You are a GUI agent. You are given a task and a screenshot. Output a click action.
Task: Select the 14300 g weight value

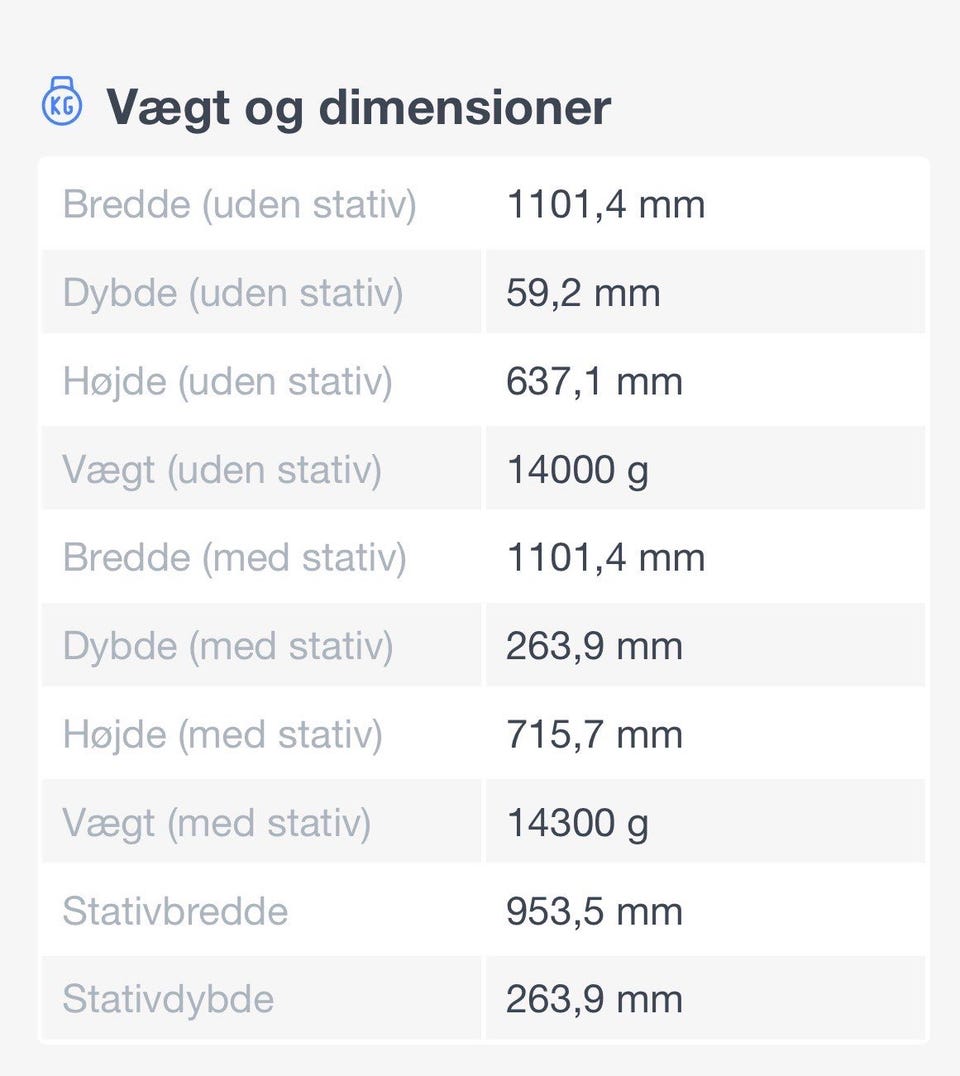pyautogui.click(x=577, y=823)
